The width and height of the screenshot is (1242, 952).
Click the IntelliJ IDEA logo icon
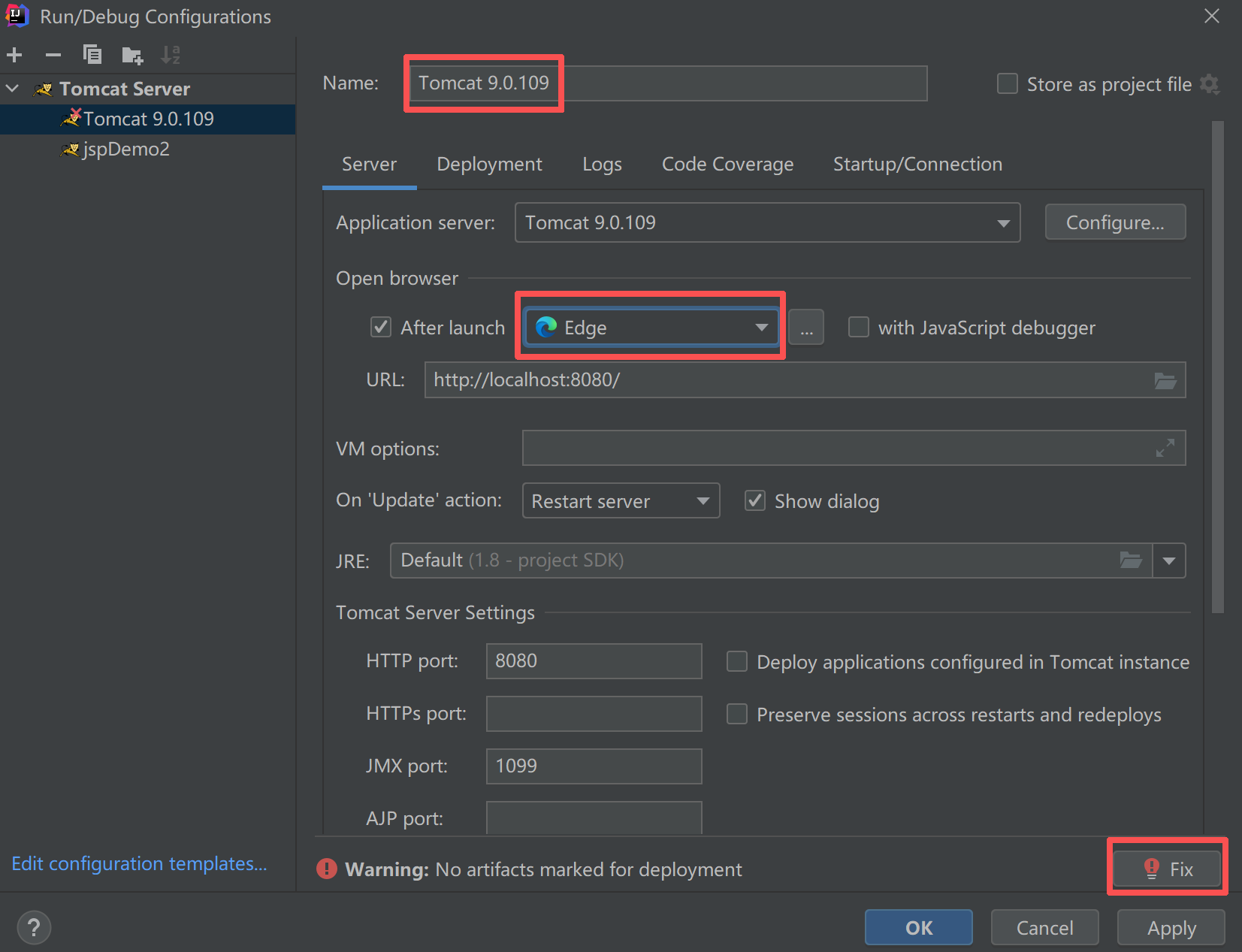[17, 16]
